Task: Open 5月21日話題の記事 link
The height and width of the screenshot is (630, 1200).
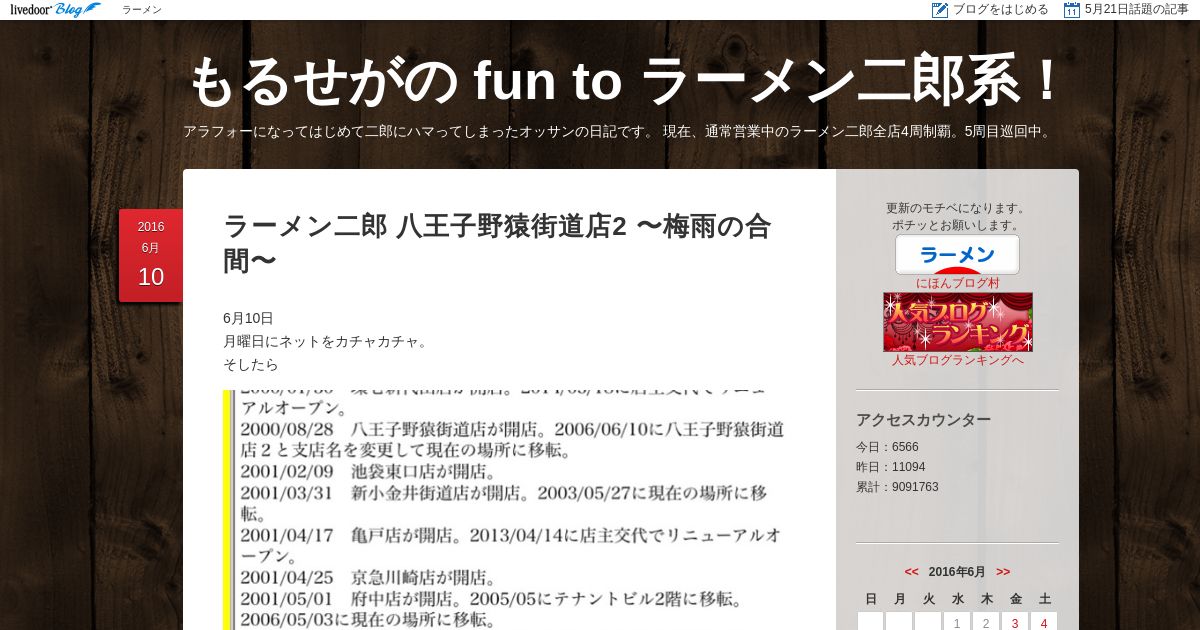Action: point(1137,10)
